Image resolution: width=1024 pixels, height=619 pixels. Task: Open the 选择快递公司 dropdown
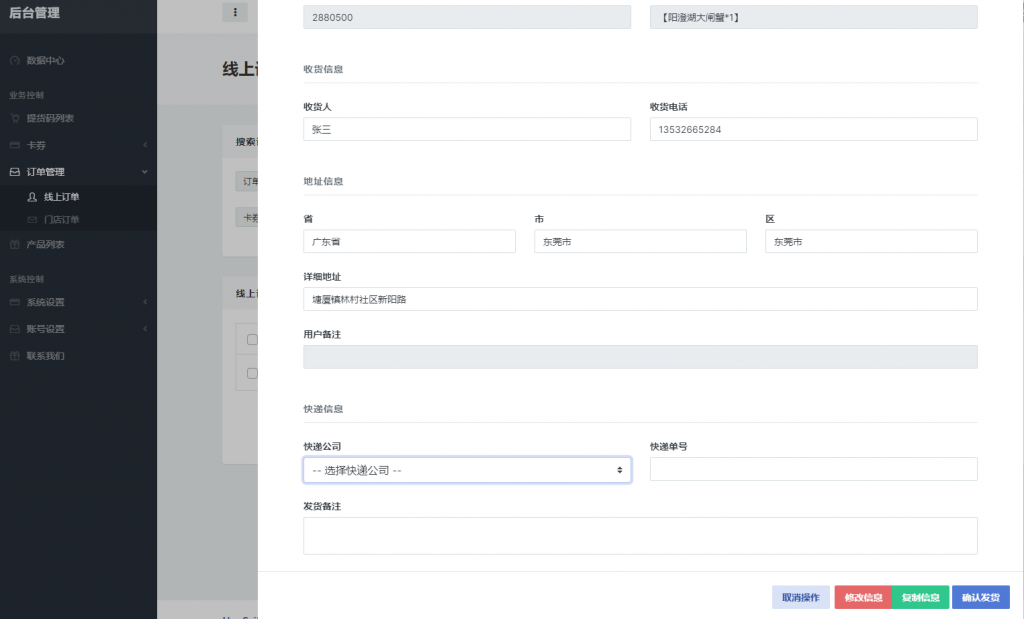point(467,470)
